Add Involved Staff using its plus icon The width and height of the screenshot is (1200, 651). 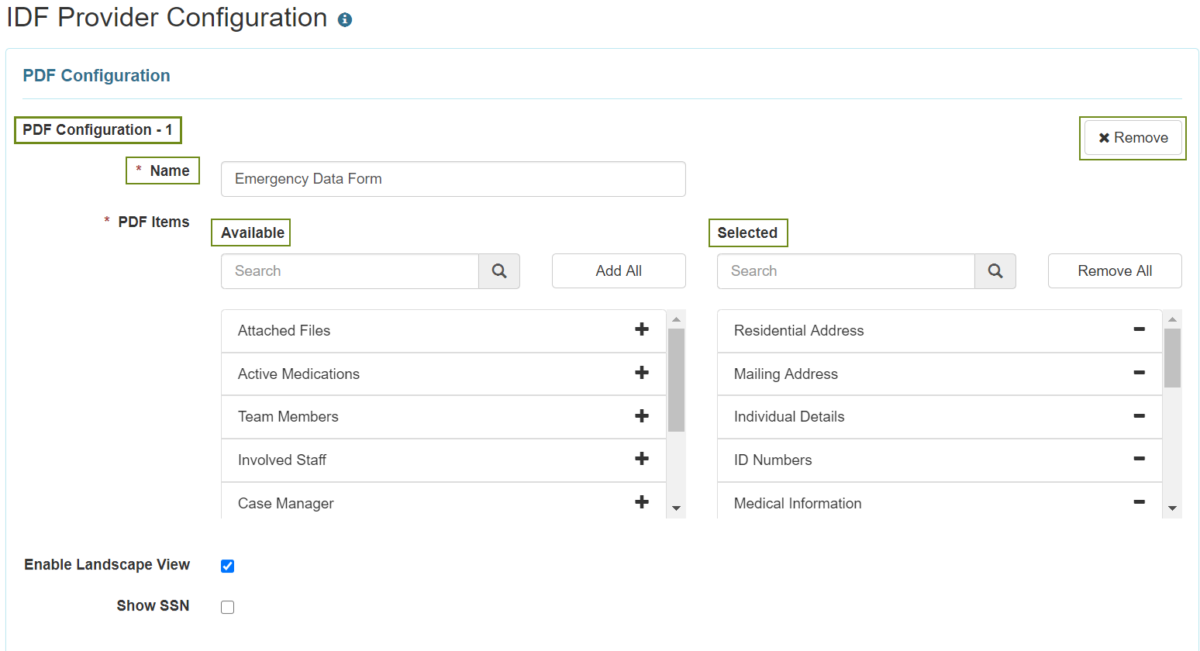[x=641, y=459]
